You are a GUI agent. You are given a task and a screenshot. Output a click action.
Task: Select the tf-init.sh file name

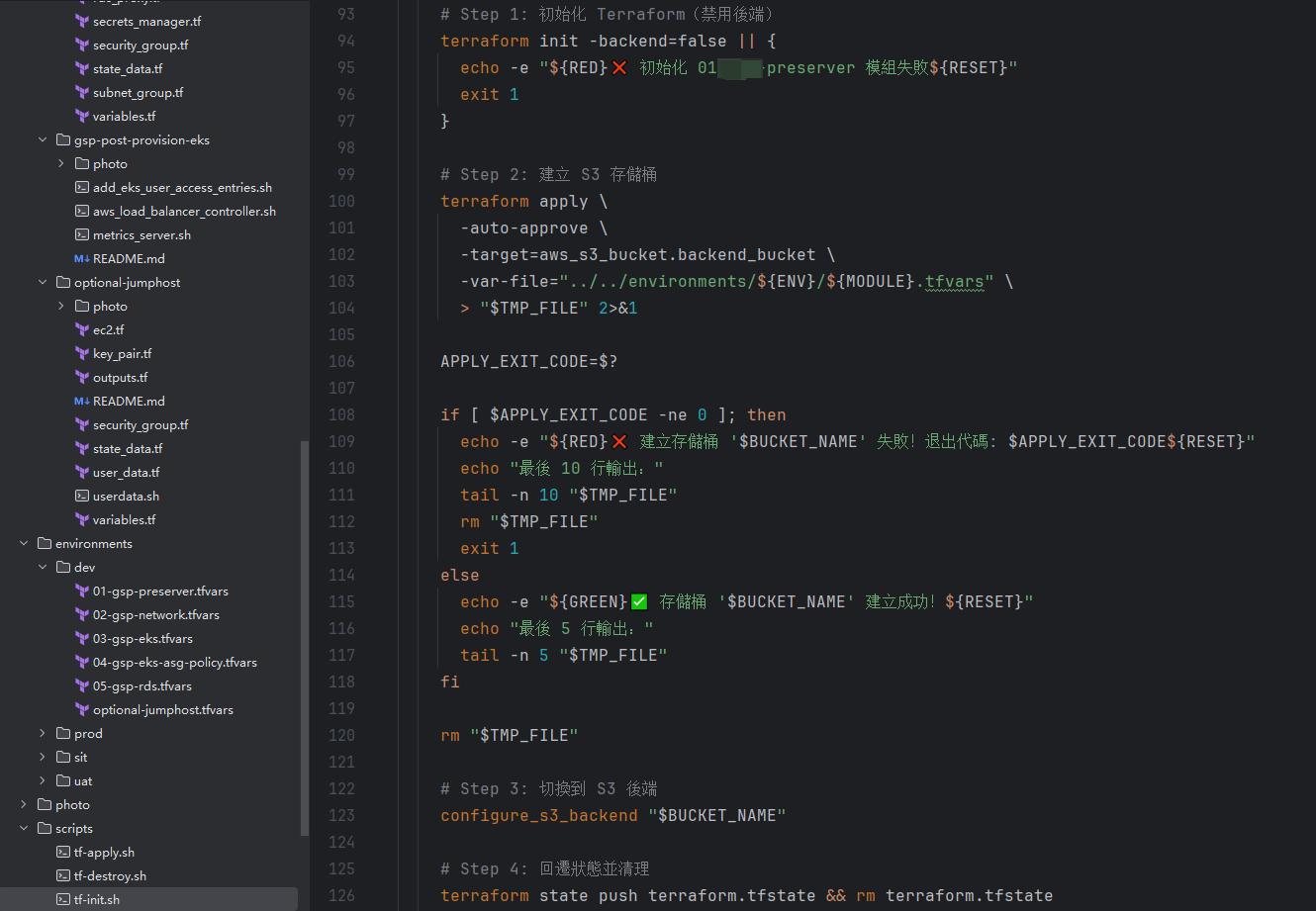pyautogui.click(x=97, y=900)
